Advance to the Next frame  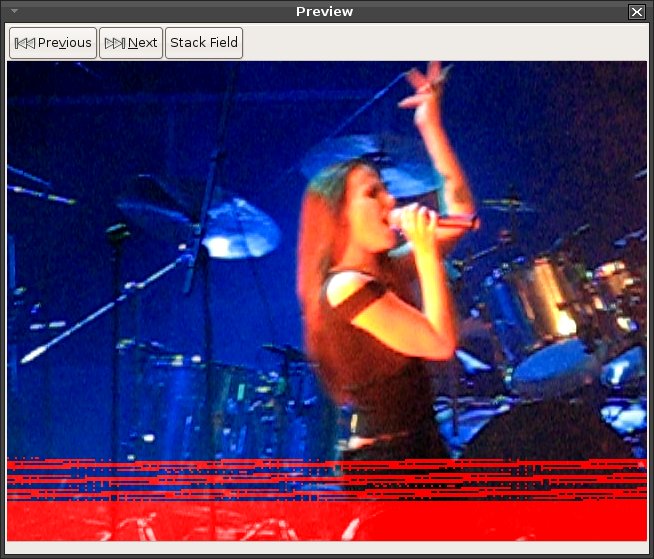click(x=131, y=43)
